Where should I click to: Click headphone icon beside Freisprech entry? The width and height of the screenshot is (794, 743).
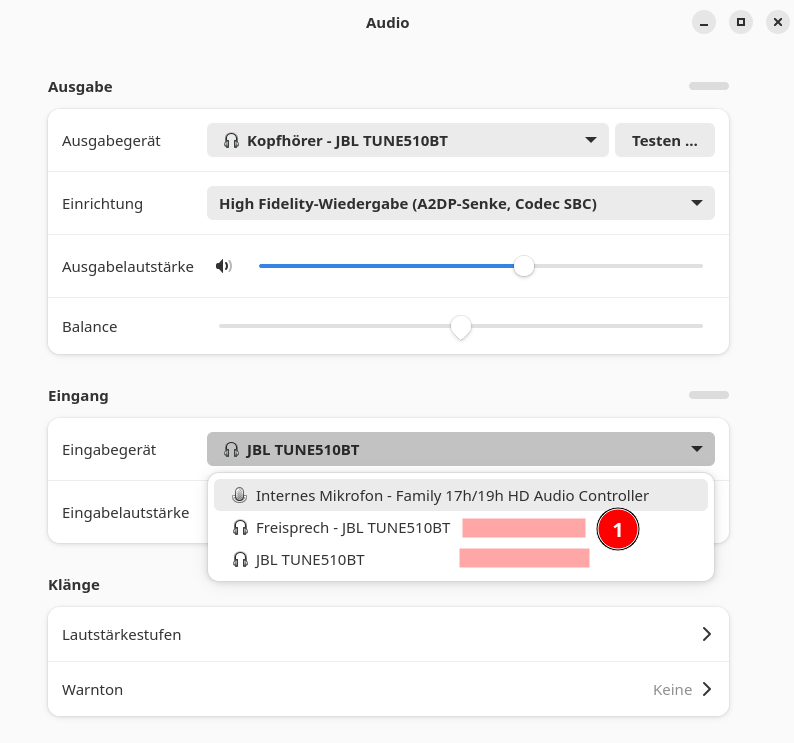click(x=240, y=528)
